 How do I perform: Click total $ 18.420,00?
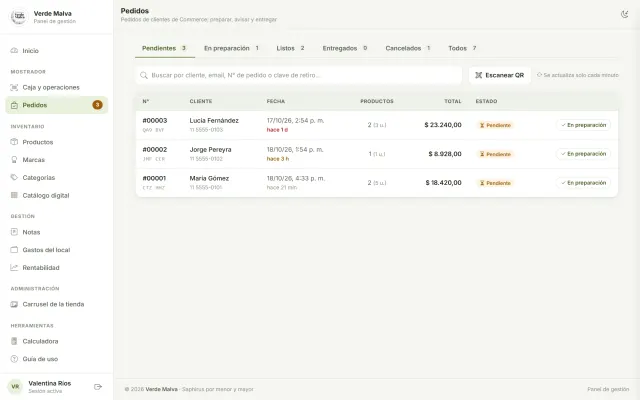point(443,183)
